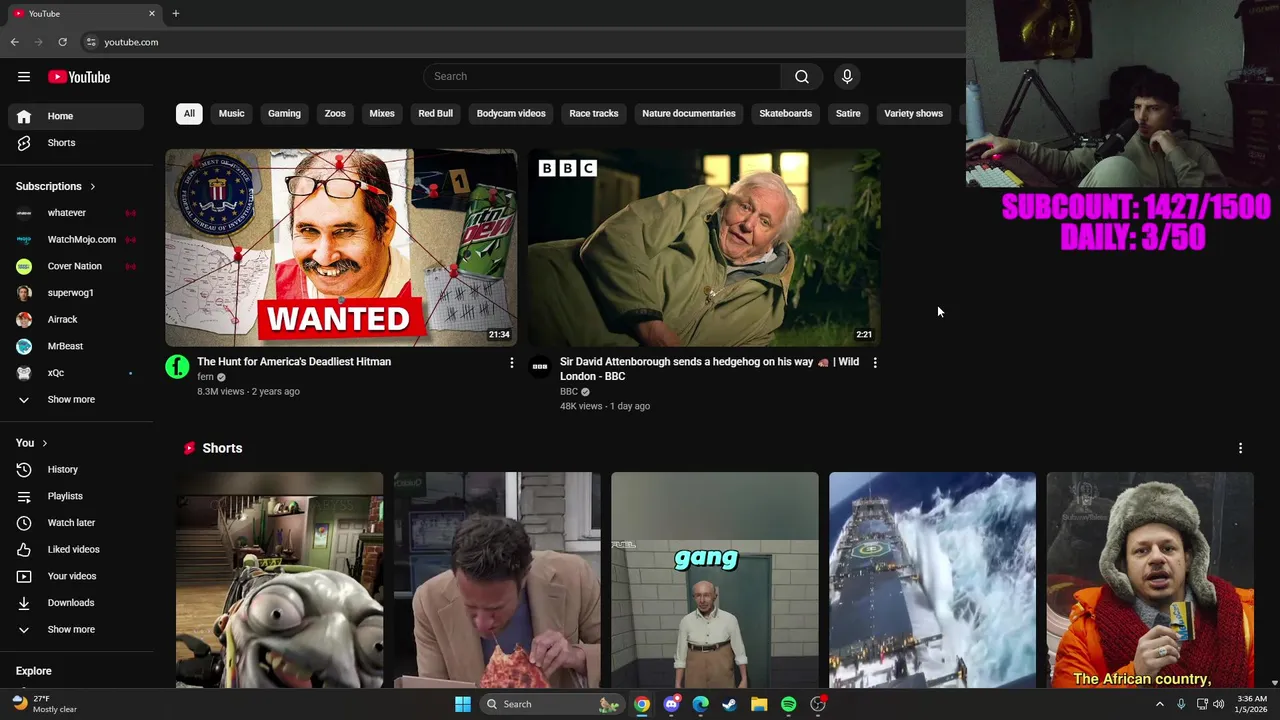Open whatever channel subscription
1280x720 pixels.
tap(76, 213)
